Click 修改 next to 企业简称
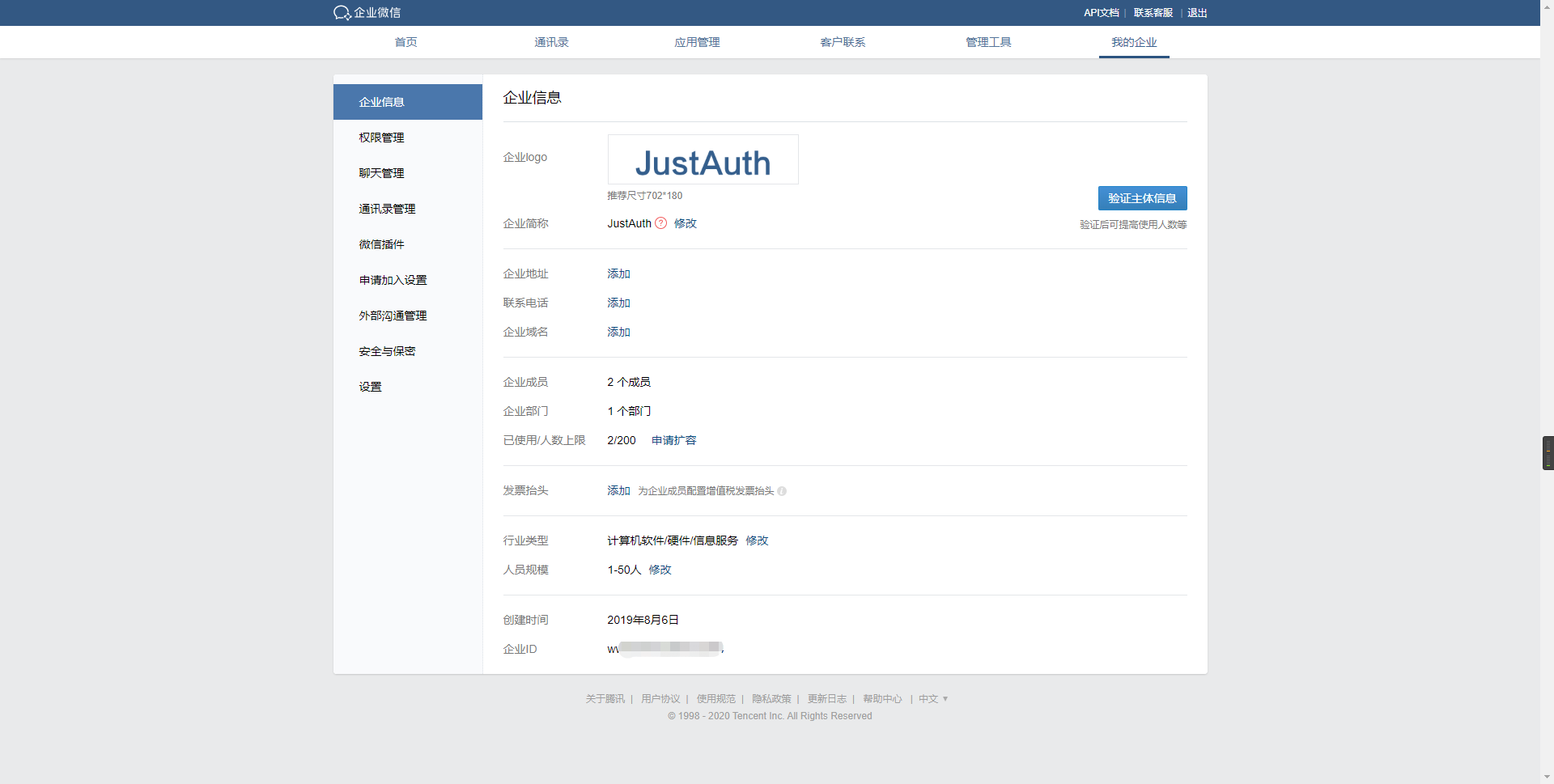 [x=685, y=223]
